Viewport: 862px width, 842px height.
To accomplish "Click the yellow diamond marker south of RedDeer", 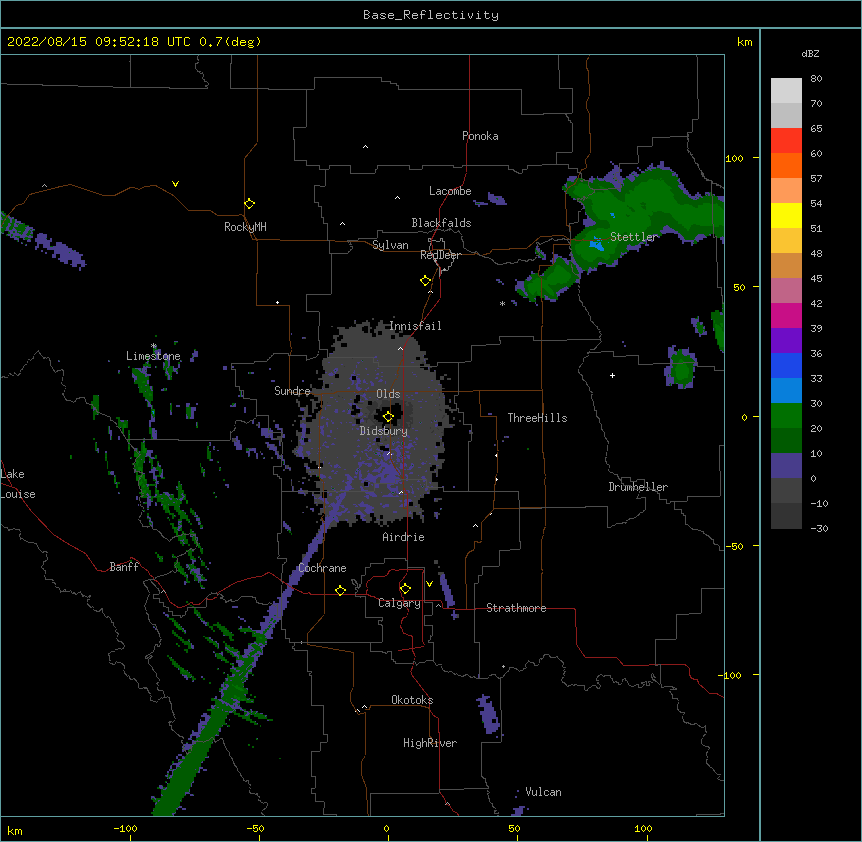I will pyautogui.click(x=425, y=281).
